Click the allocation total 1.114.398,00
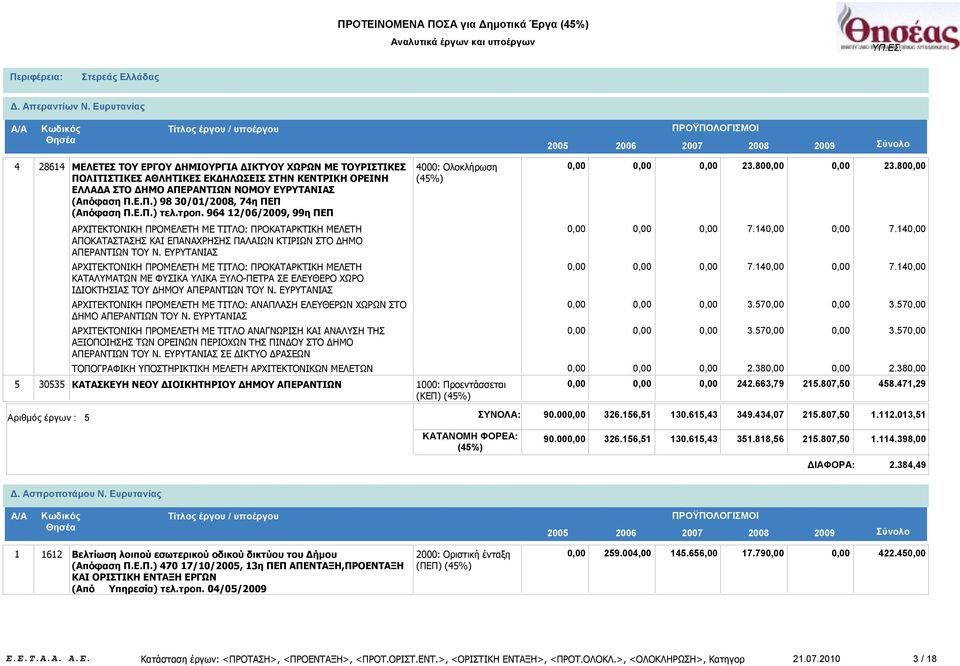The height and width of the screenshot is (666, 960). point(898,439)
